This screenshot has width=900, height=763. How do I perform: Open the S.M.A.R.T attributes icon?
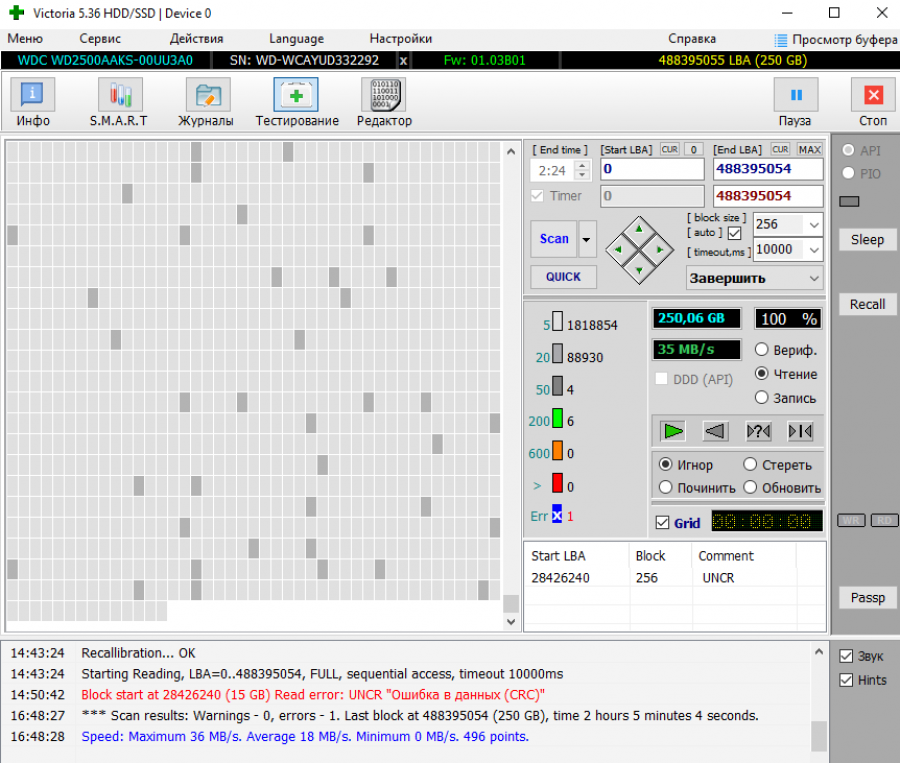(119, 96)
